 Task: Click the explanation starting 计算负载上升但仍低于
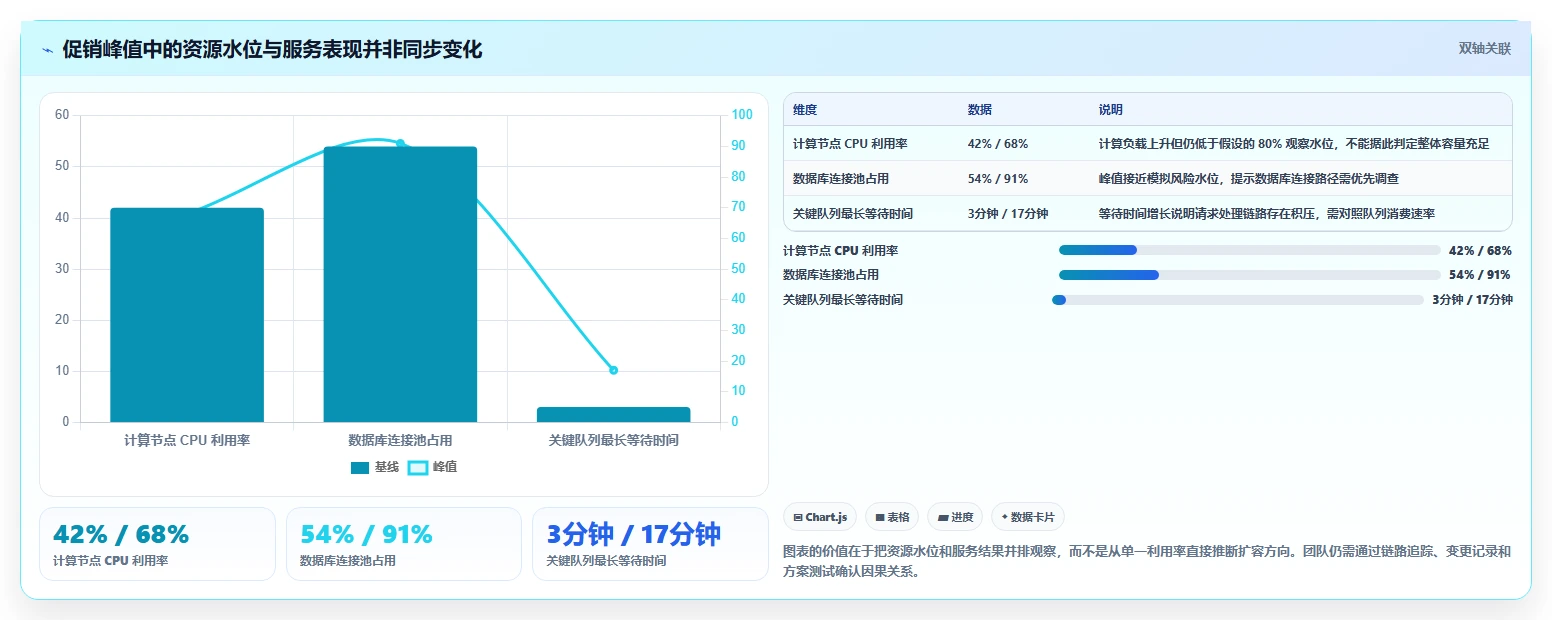click(x=1294, y=144)
